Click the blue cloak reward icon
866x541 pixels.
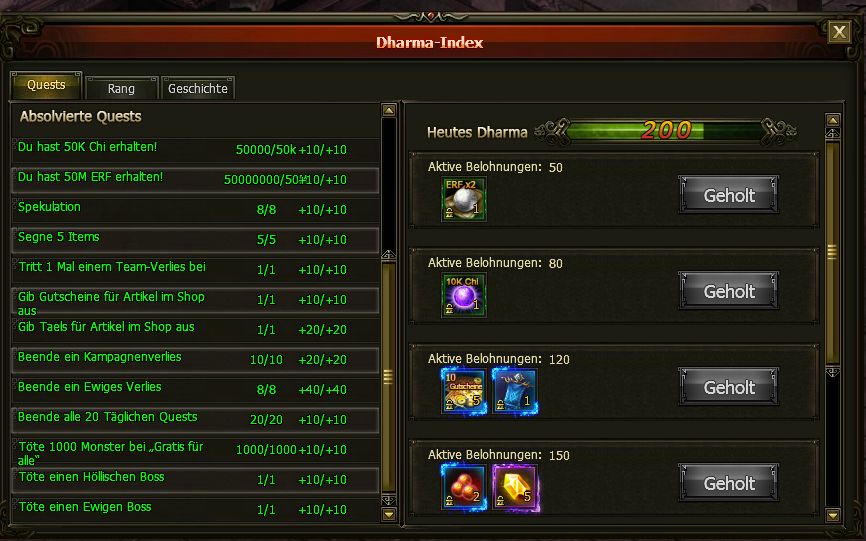tap(515, 391)
